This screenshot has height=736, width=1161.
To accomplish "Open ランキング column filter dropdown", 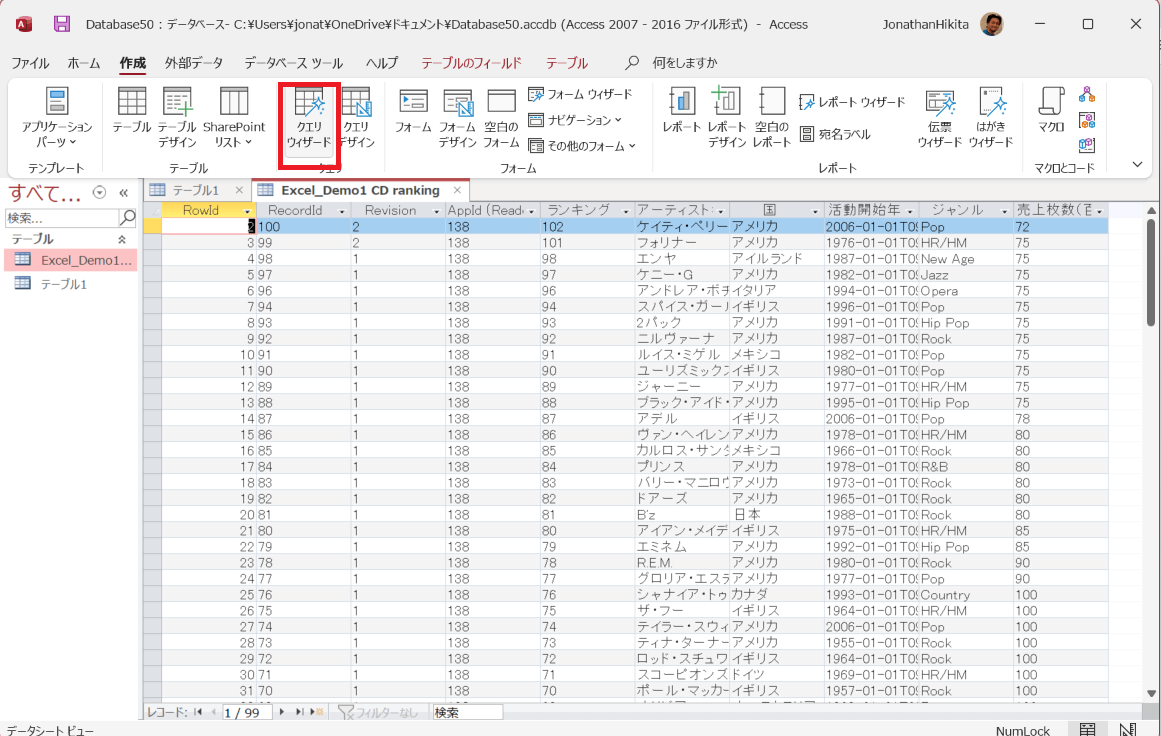I will 626,211.
